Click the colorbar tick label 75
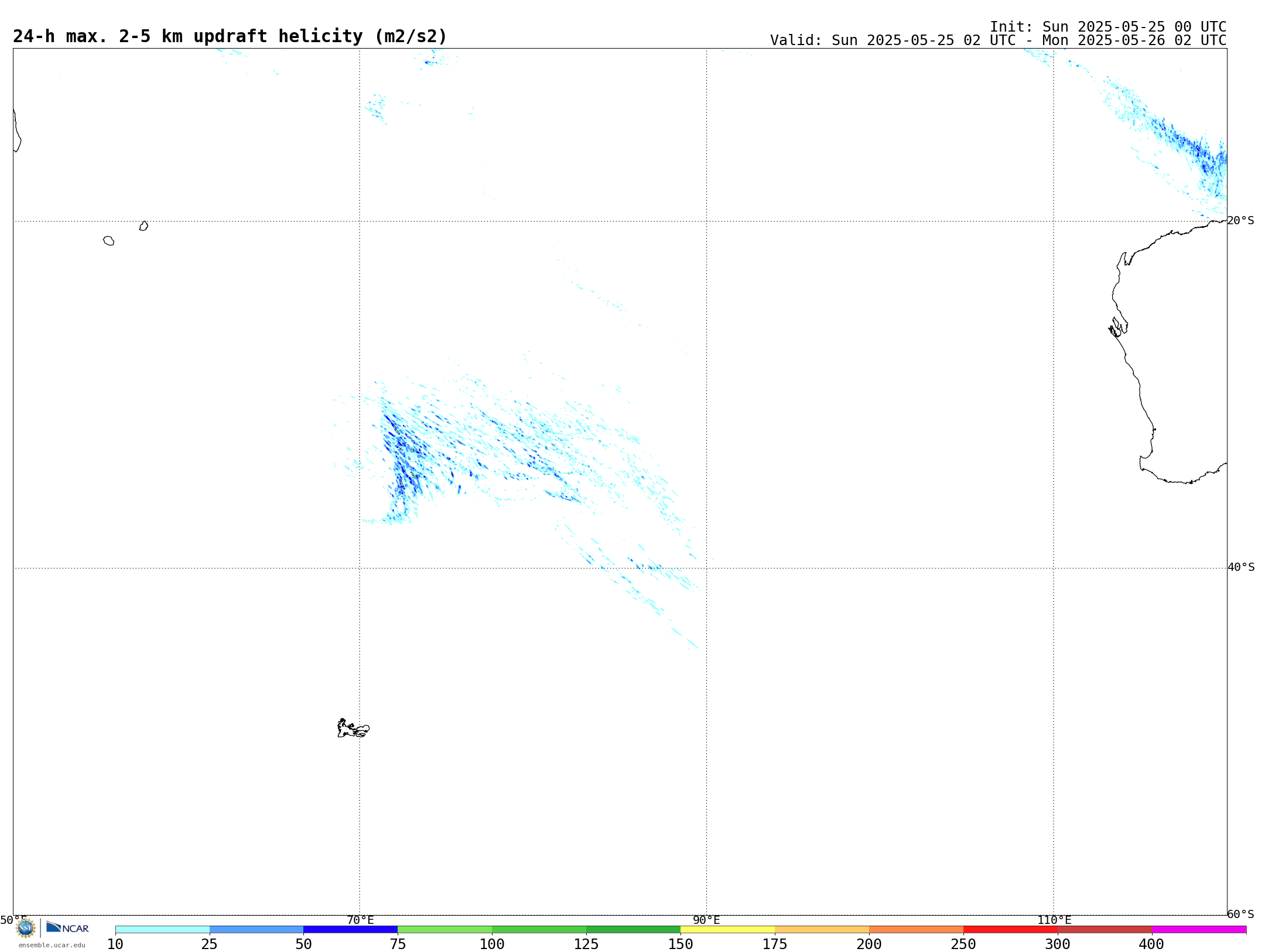Screen dimensions: 1265x952 [x=398, y=944]
